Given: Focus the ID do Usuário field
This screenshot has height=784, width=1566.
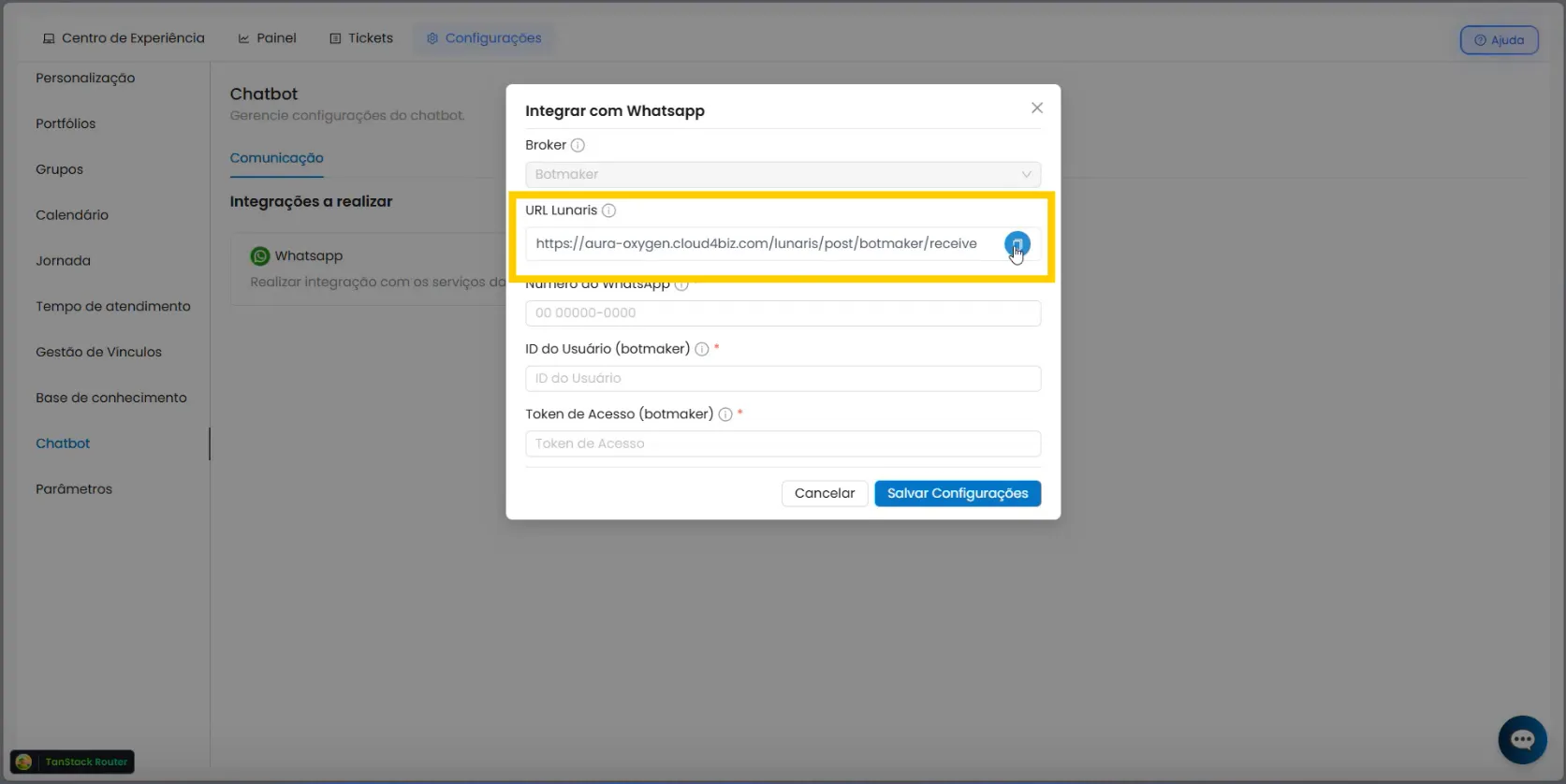Looking at the screenshot, I should (783, 379).
